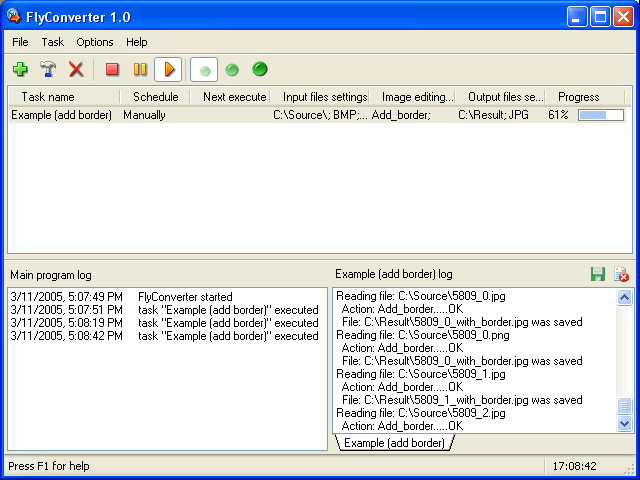The width and height of the screenshot is (640, 480).
Task: Click the FlyConverter title bar app icon
Action: (x=13, y=16)
